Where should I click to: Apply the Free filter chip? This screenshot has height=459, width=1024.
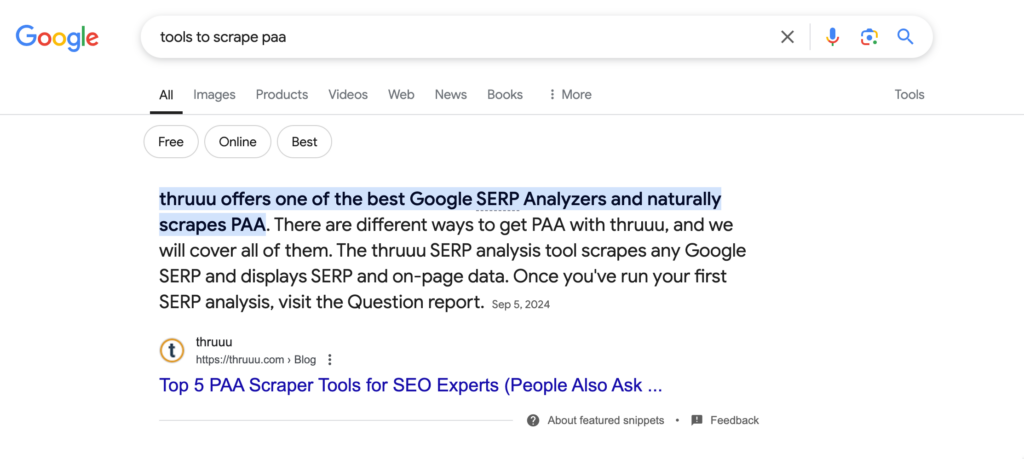[x=171, y=142]
